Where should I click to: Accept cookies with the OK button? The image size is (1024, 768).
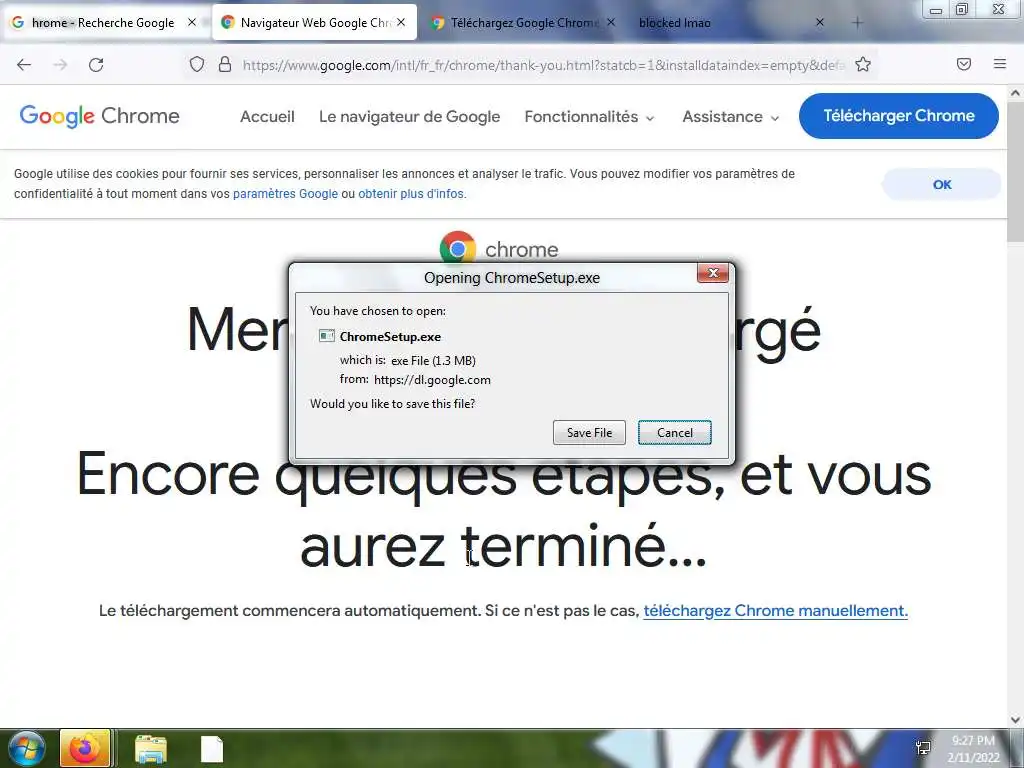942,184
